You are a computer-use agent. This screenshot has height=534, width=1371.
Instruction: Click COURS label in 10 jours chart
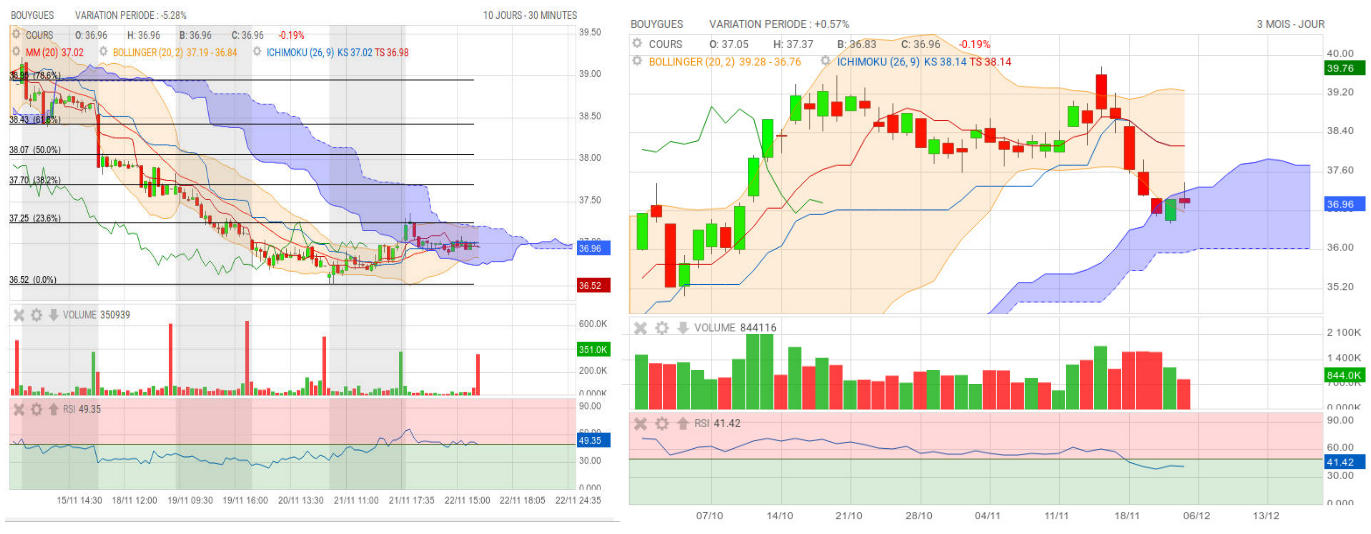click(40, 35)
